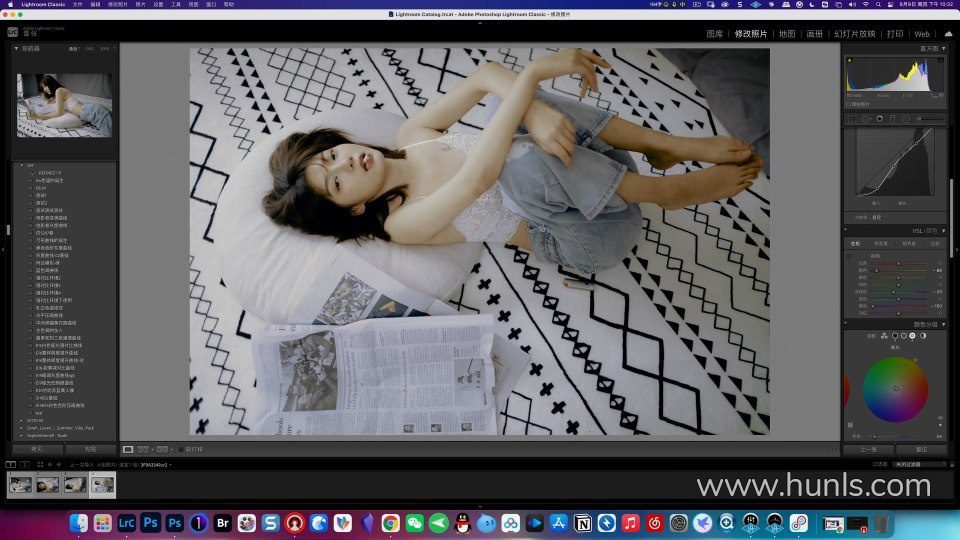Viewport: 960px width, 540px height.
Task: Click the loupe view icon in toolbar
Action: (128, 449)
